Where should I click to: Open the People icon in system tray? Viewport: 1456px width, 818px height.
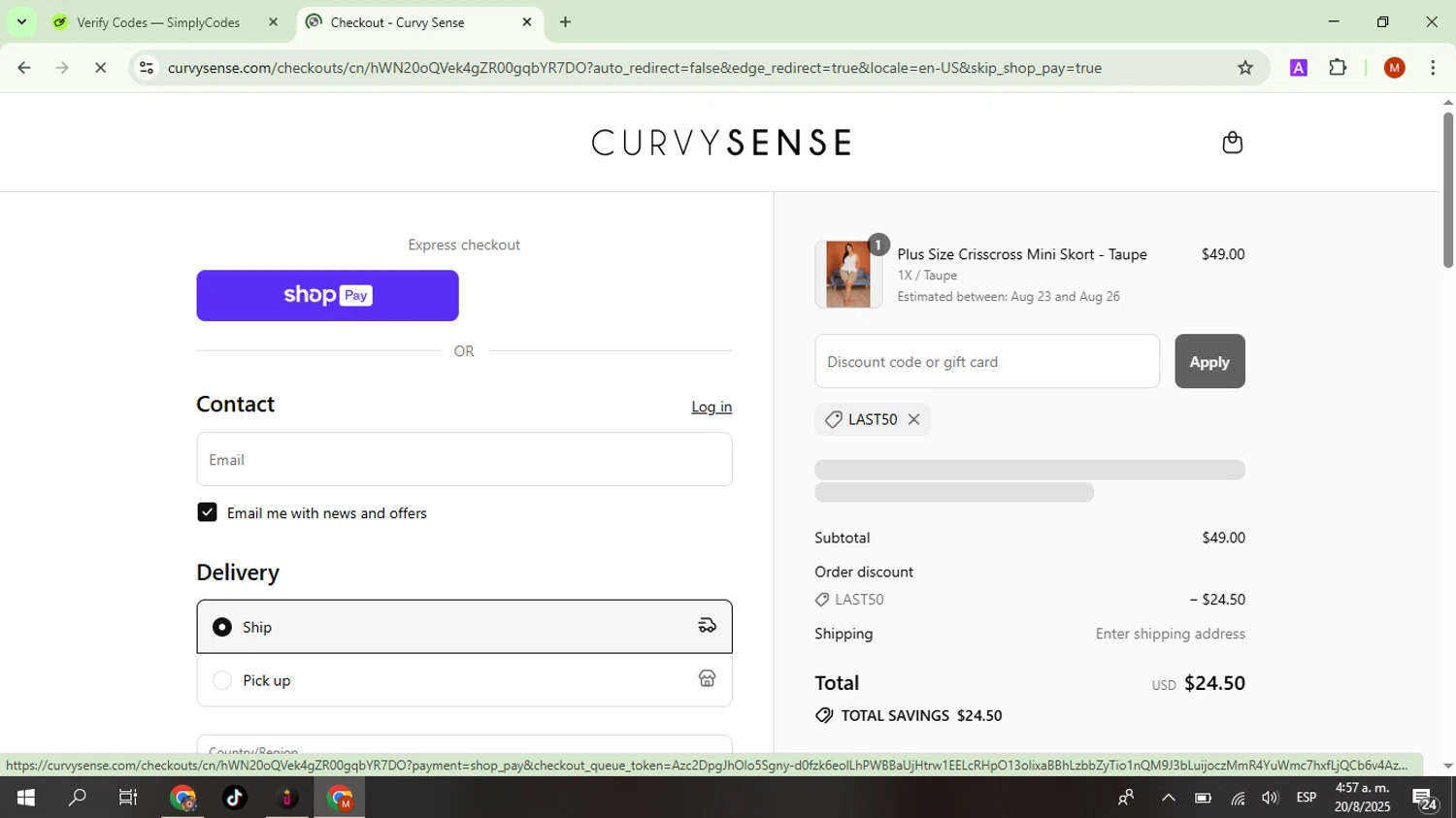tap(1126, 798)
